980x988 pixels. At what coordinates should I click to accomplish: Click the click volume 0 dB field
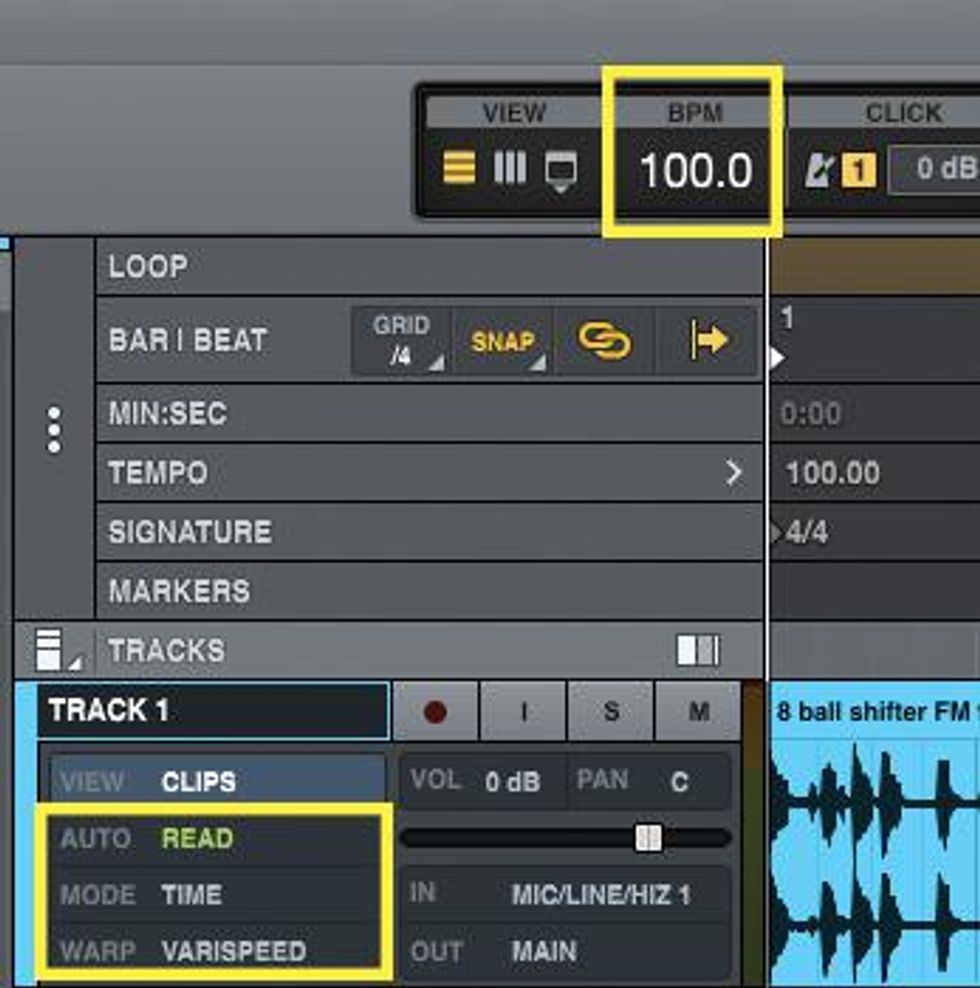point(935,169)
